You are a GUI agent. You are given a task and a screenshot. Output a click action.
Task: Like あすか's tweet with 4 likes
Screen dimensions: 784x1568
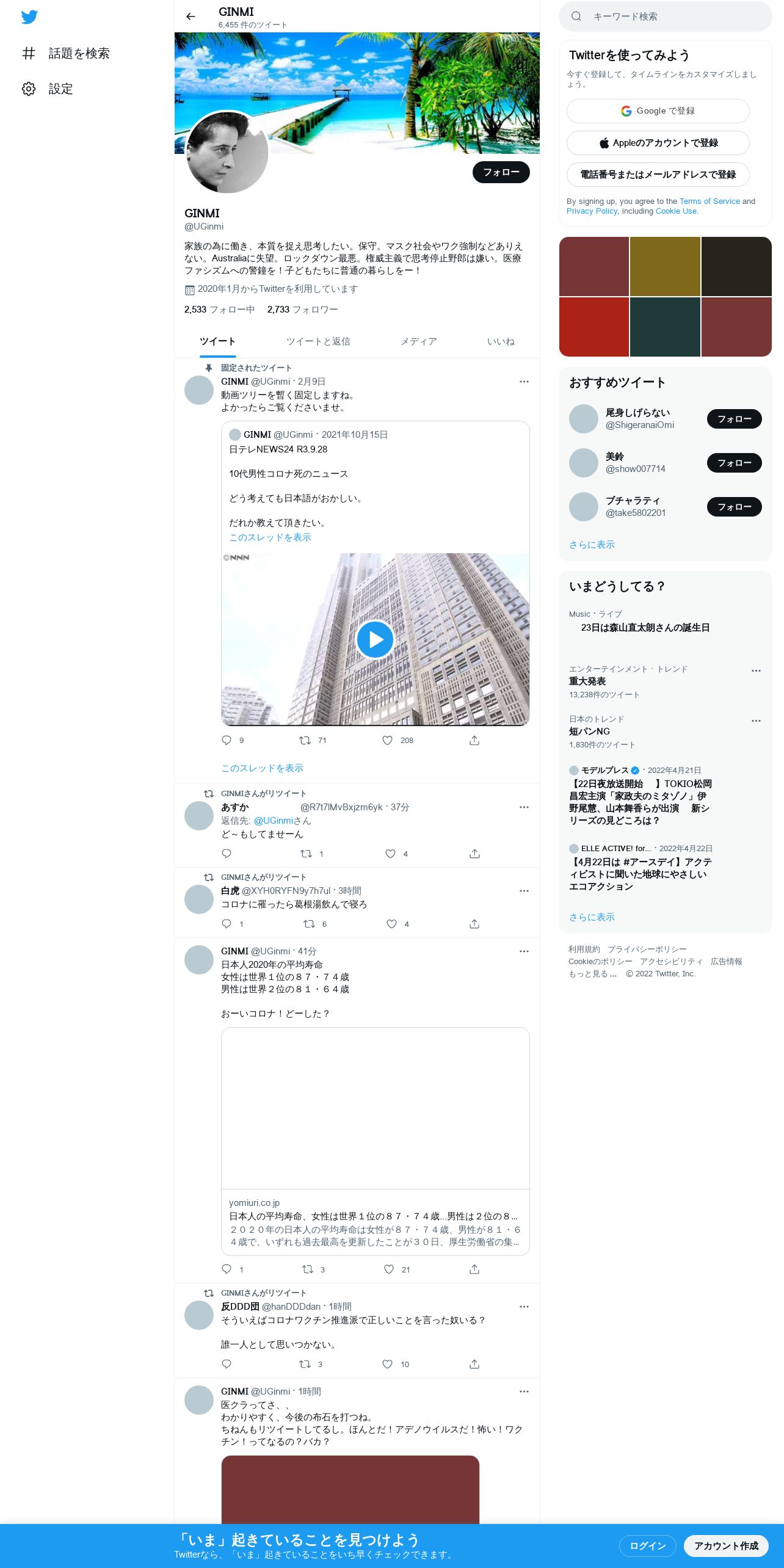point(391,854)
